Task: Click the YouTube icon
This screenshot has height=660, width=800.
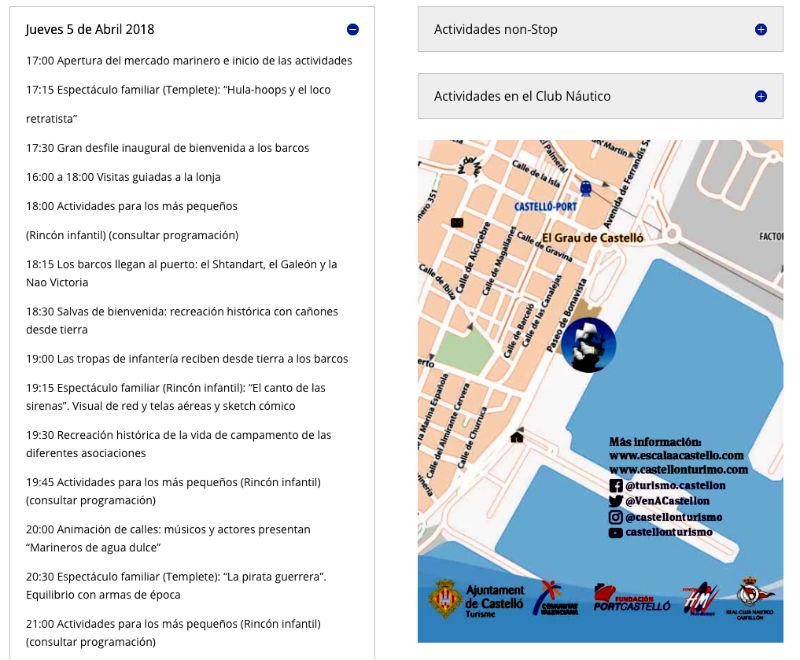Action: (x=616, y=533)
